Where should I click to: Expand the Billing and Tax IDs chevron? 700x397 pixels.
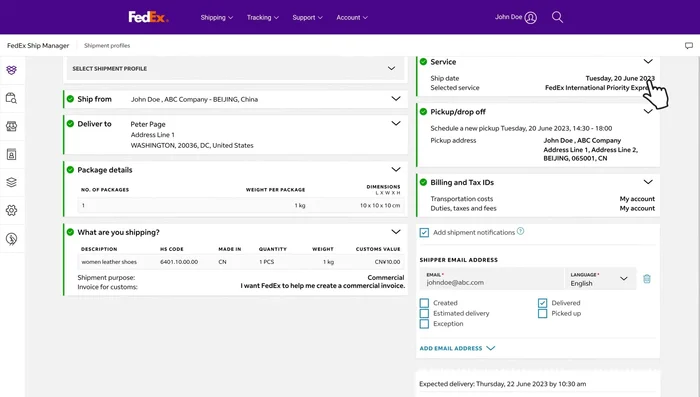tap(648, 182)
